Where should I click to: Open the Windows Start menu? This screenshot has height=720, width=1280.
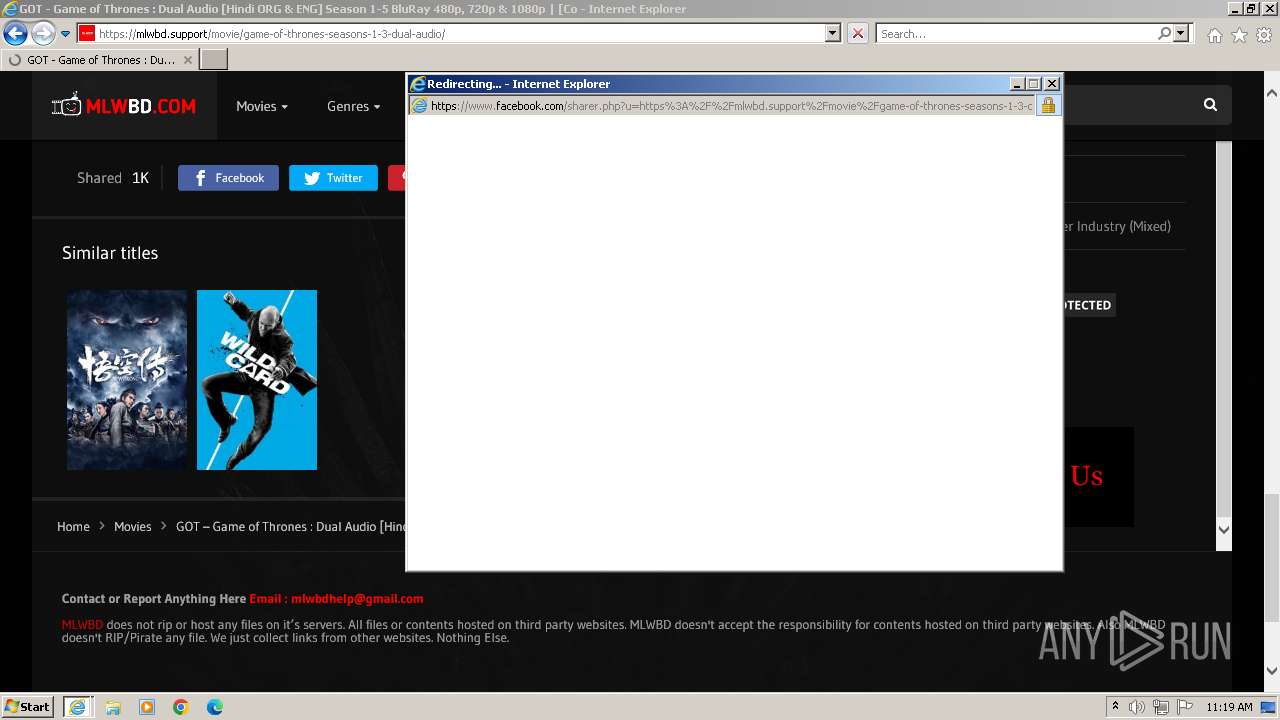[27, 706]
